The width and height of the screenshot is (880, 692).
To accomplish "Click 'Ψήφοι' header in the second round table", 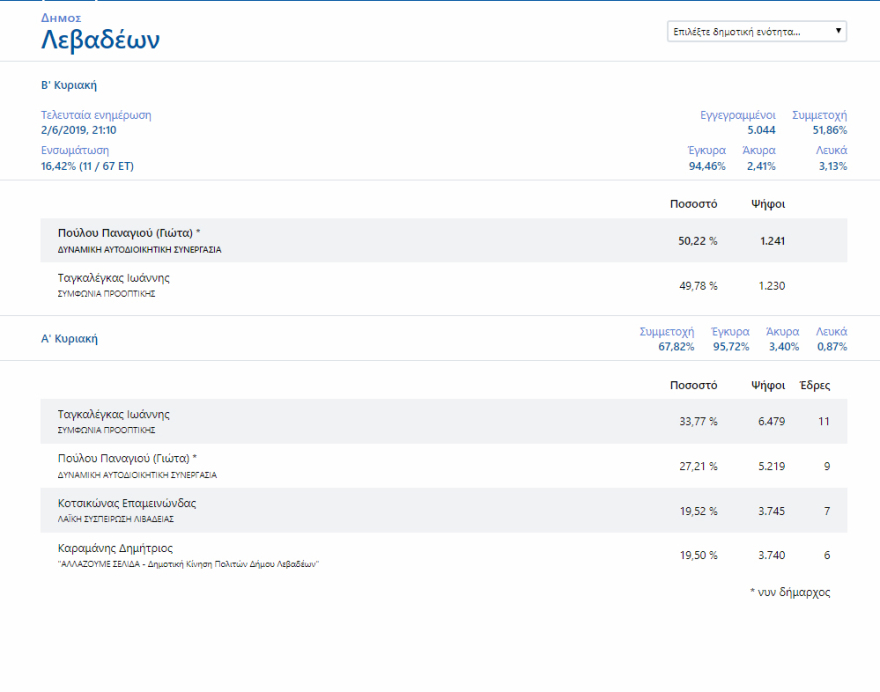I will coord(768,204).
